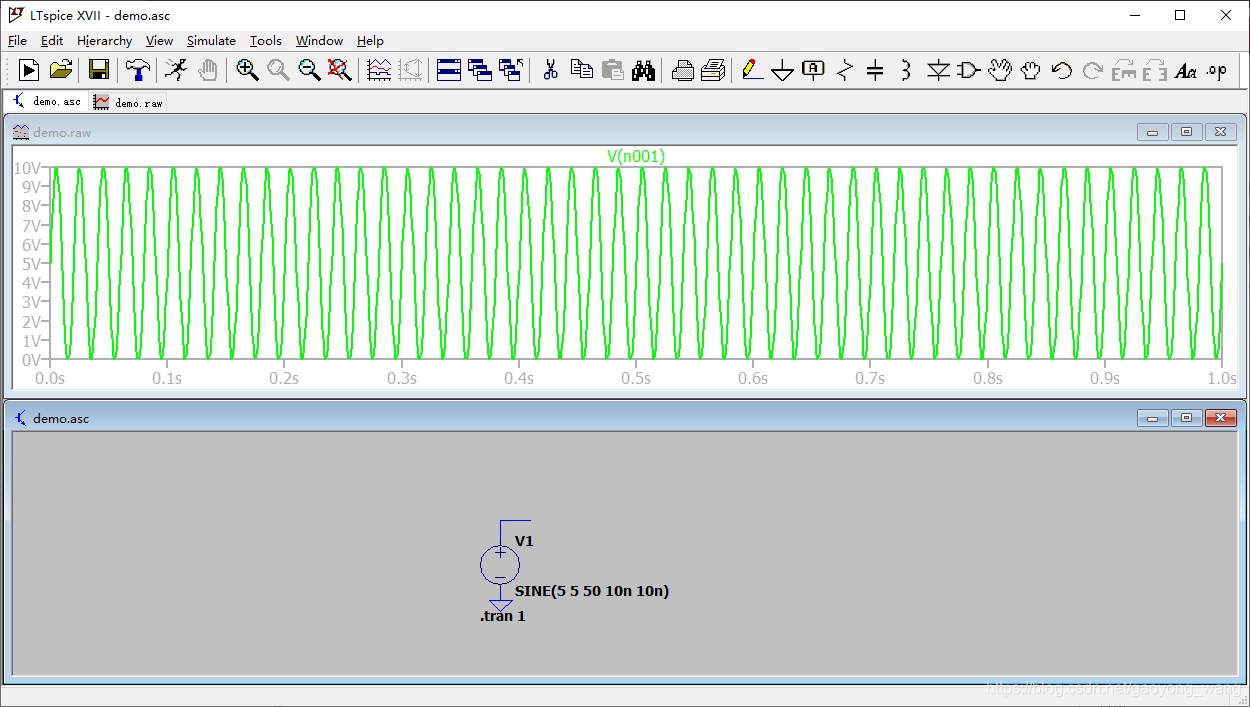Save the schematic with floppy icon

pyautogui.click(x=99, y=69)
